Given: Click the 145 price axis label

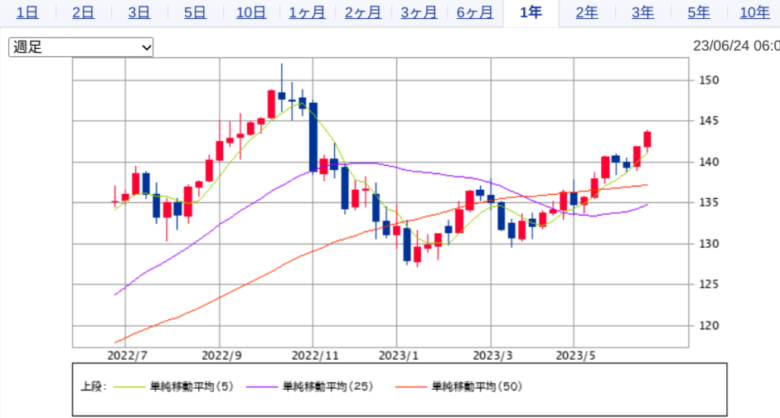Looking at the screenshot, I should point(708,121).
